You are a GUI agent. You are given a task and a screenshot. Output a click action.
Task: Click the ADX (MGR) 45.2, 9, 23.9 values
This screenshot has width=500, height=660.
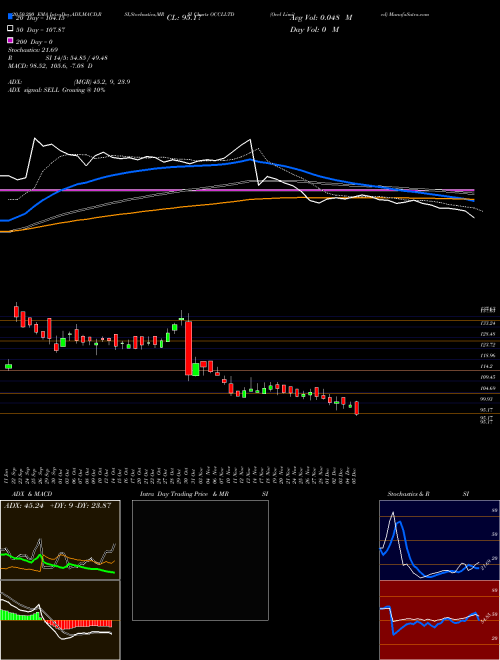[101, 82]
